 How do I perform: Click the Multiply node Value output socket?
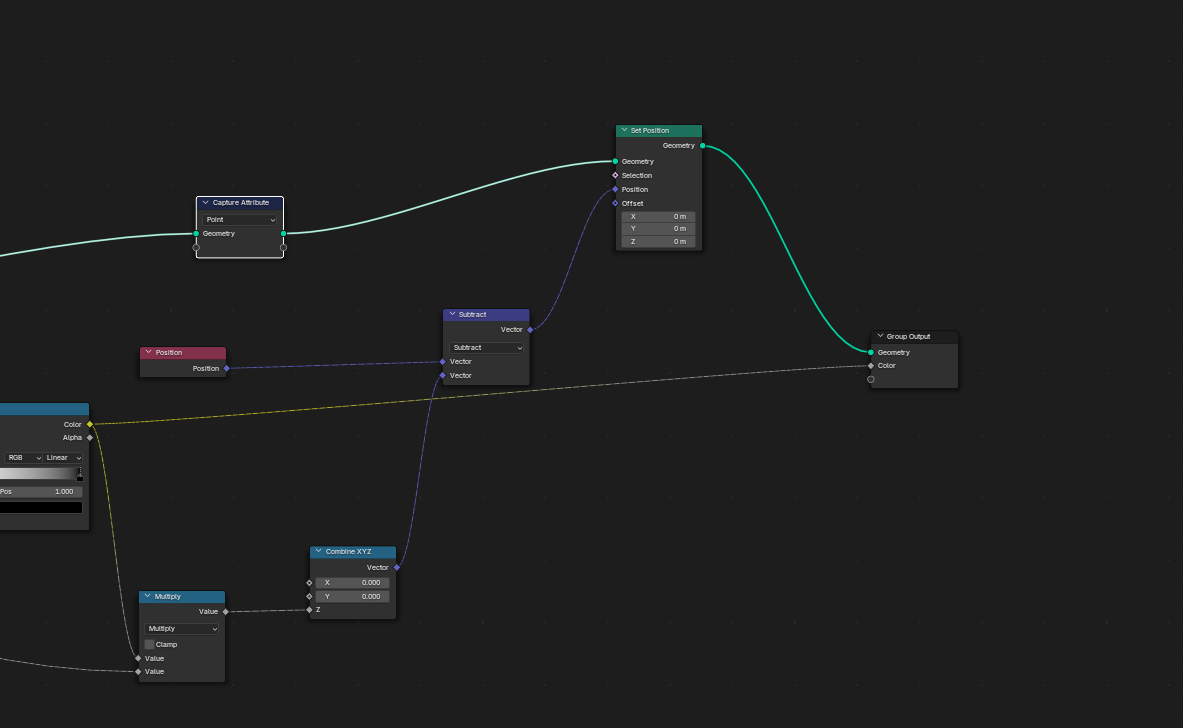(x=226, y=612)
